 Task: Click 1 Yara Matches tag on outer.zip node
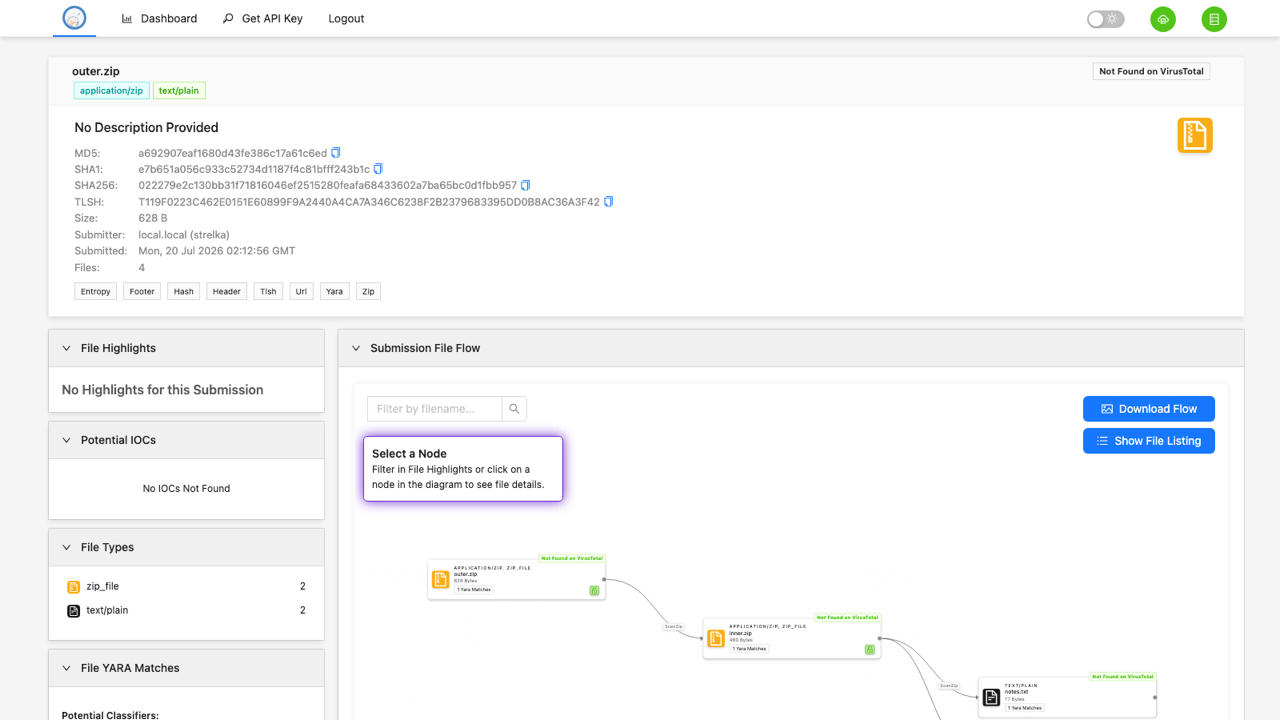click(474, 590)
